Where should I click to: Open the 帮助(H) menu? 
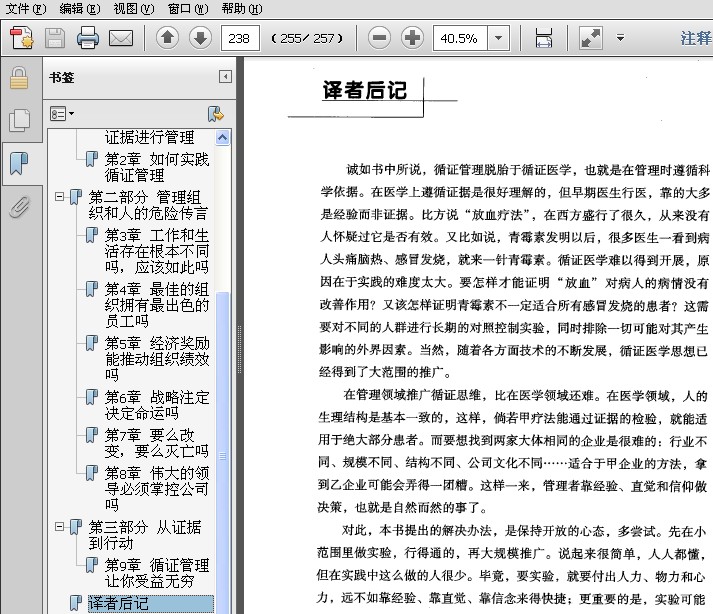tap(240, 9)
